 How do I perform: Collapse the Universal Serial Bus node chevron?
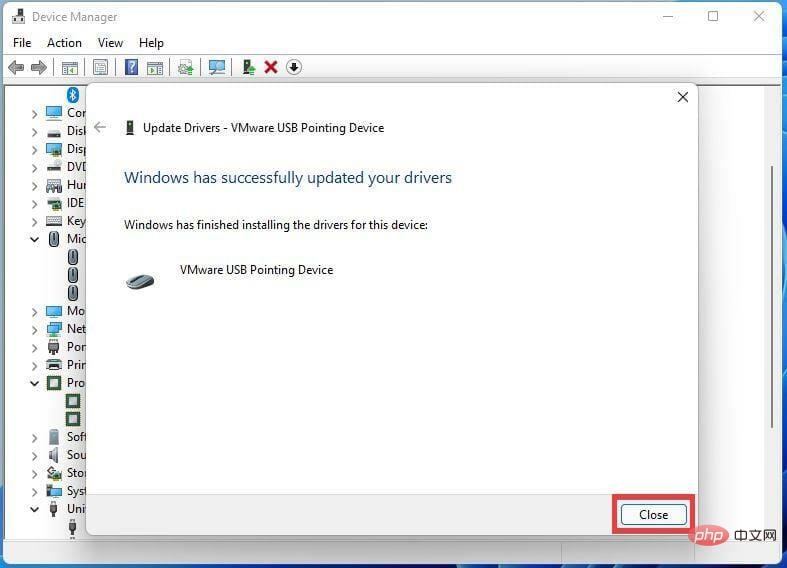(x=34, y=509)
